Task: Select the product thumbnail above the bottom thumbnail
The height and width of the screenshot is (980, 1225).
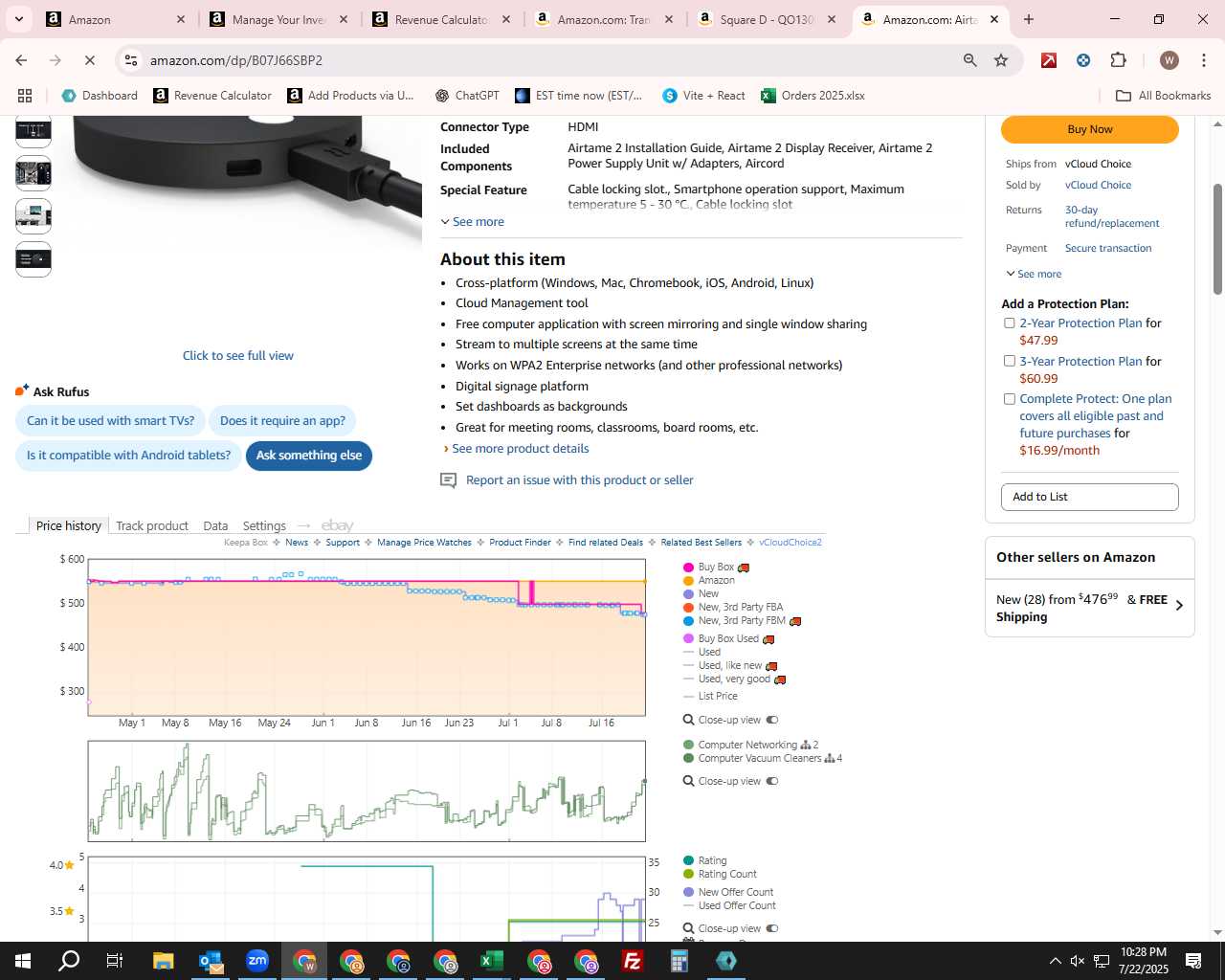Action: pos(33,216)
